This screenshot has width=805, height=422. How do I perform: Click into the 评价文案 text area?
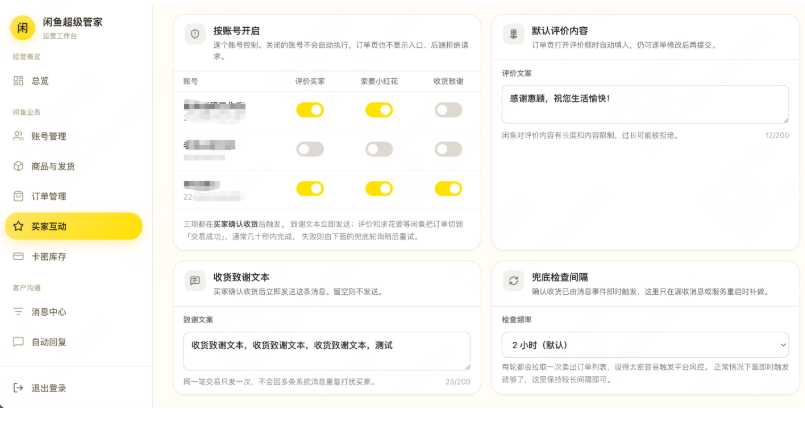(x=645, y=104)
